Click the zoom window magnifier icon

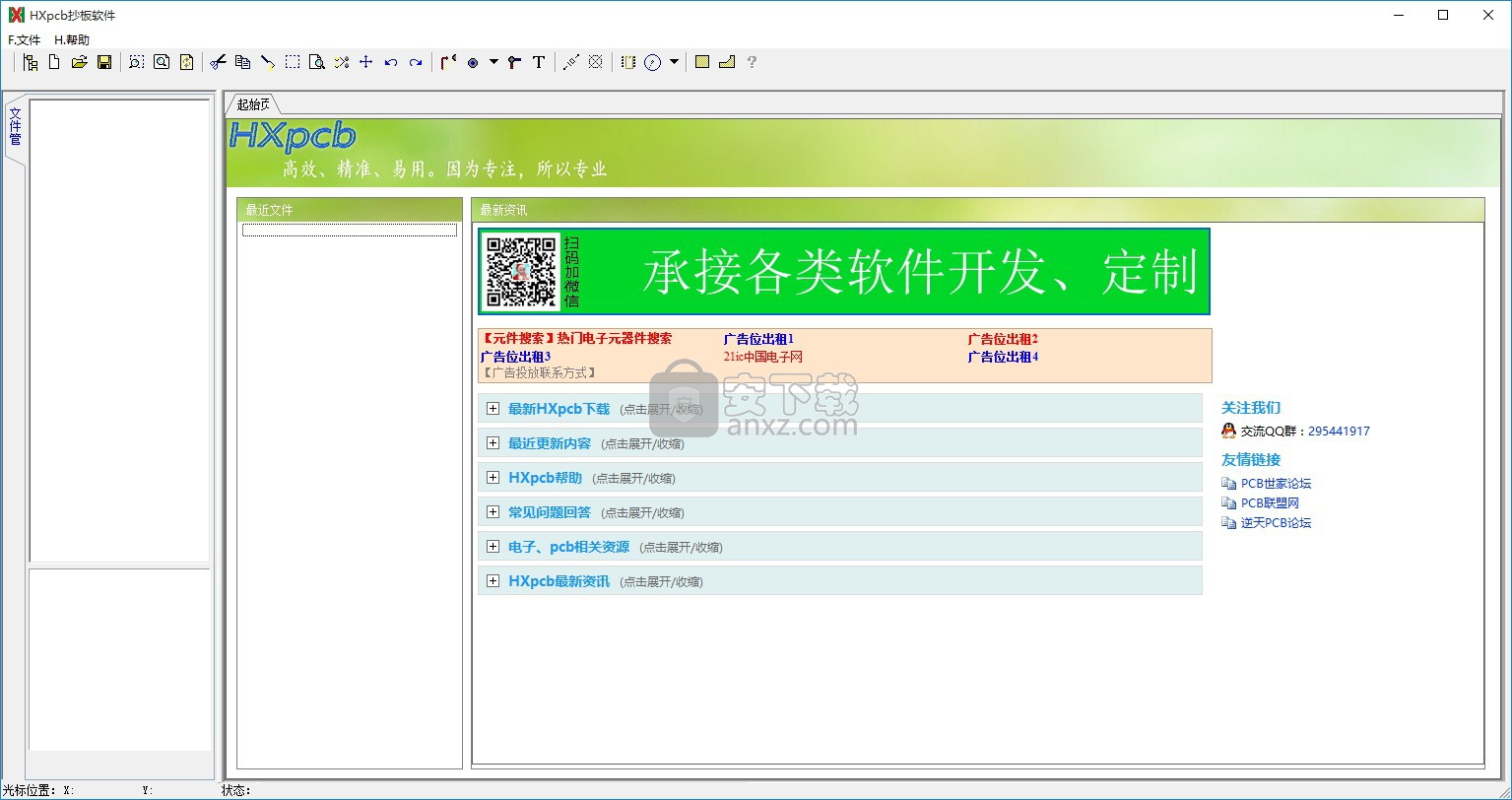[162, 62]
